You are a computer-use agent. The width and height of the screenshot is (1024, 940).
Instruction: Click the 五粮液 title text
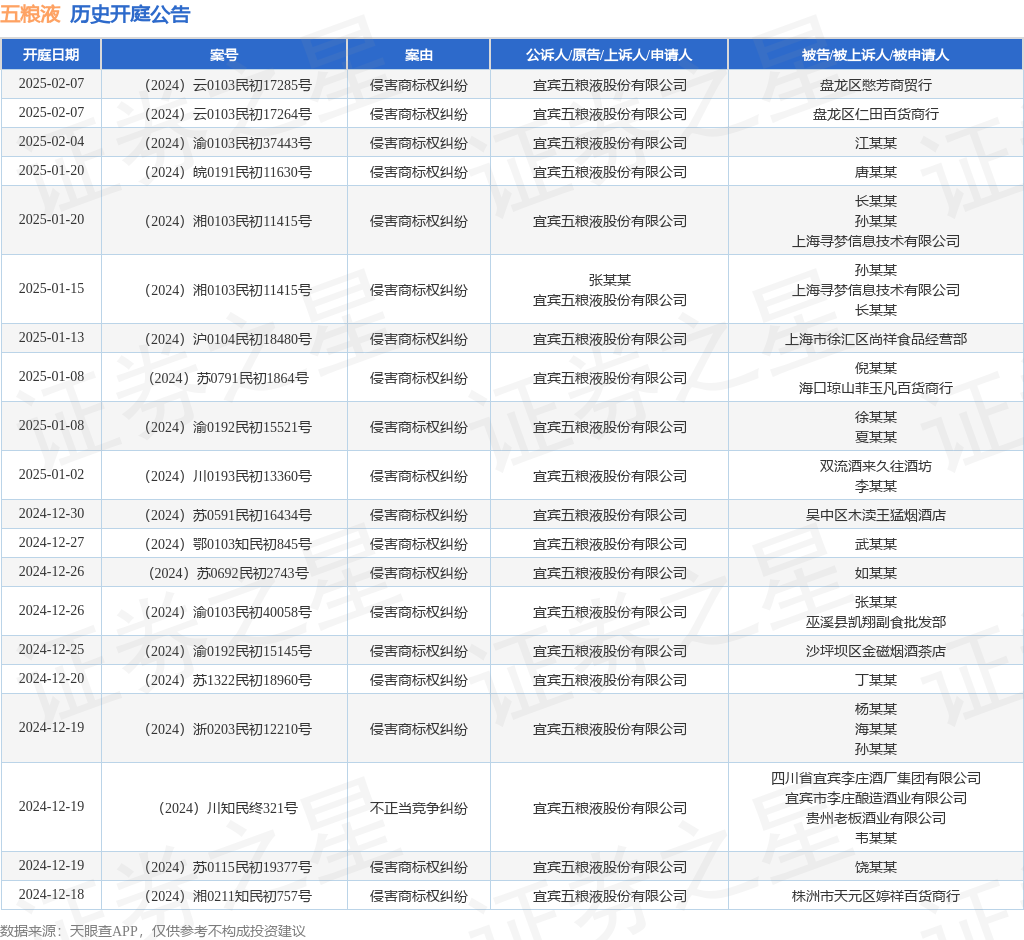30,14
